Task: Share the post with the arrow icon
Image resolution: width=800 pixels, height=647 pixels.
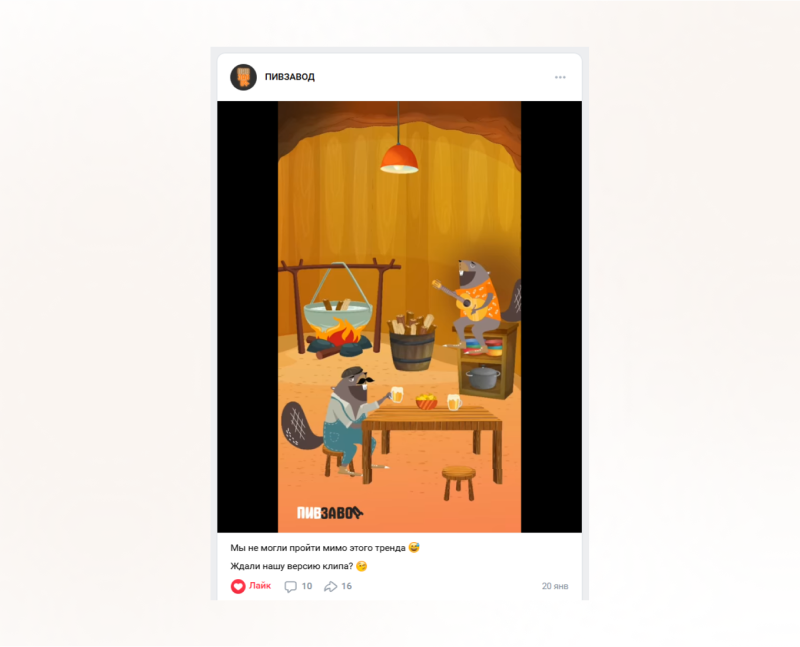Action: point(331,586)
